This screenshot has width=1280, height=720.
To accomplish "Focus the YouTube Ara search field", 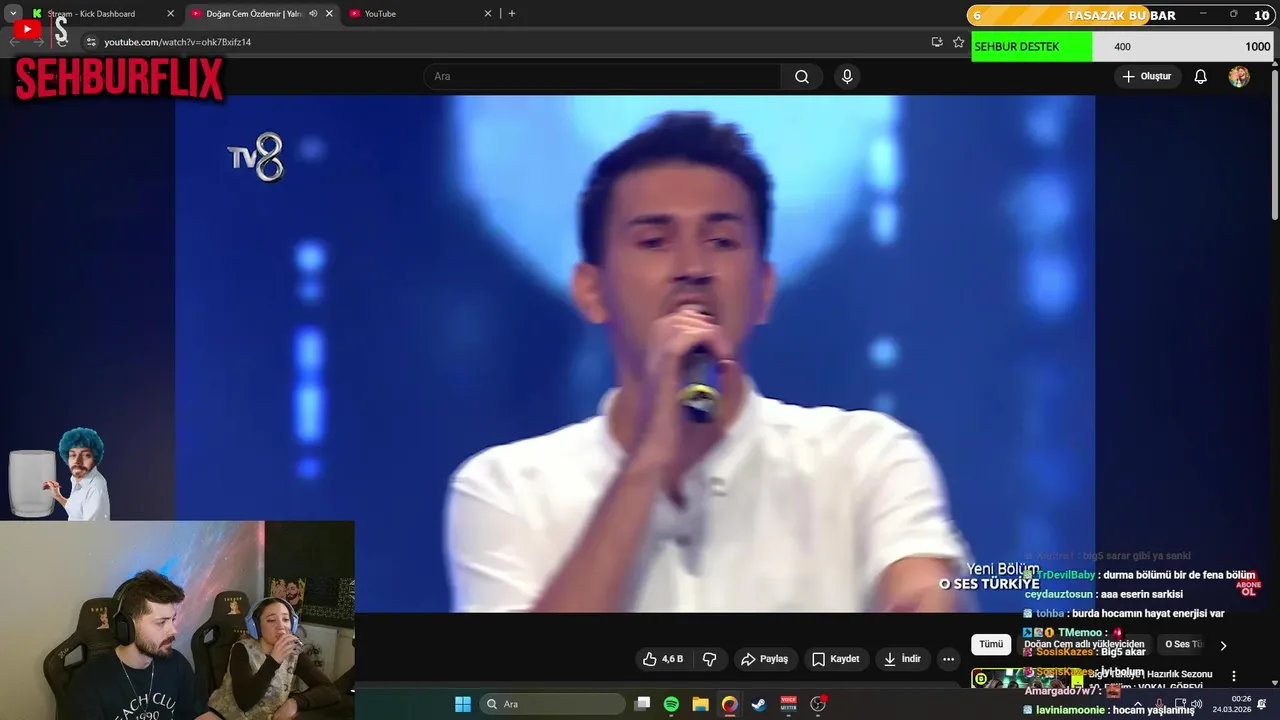I will click(x=602, y=77).
